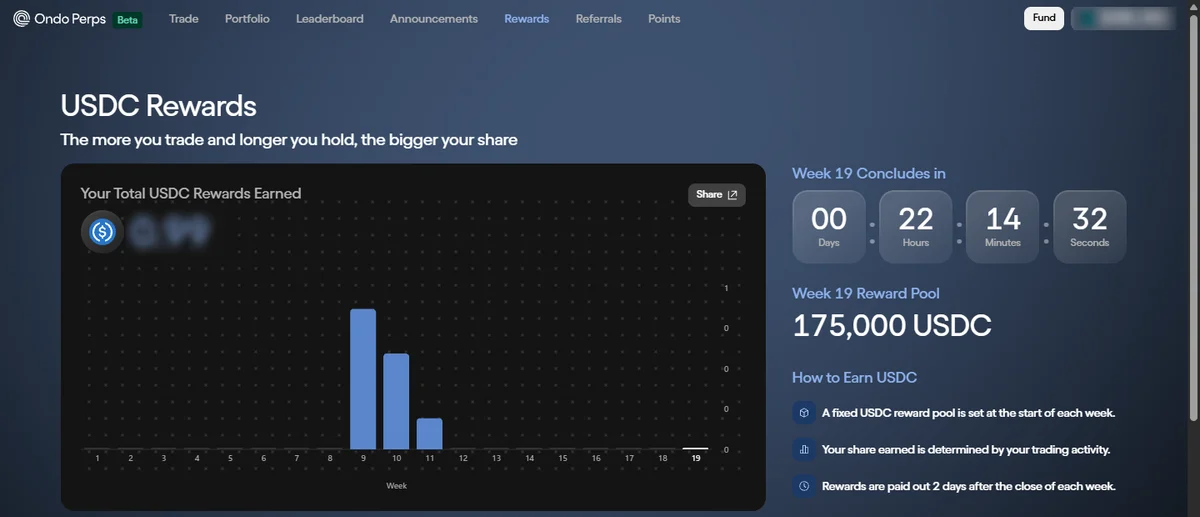Viewport: 1200px width, 517px height.
Task: Click 'Rewards are paid out 2 days' text
Action: coord(969,487)
